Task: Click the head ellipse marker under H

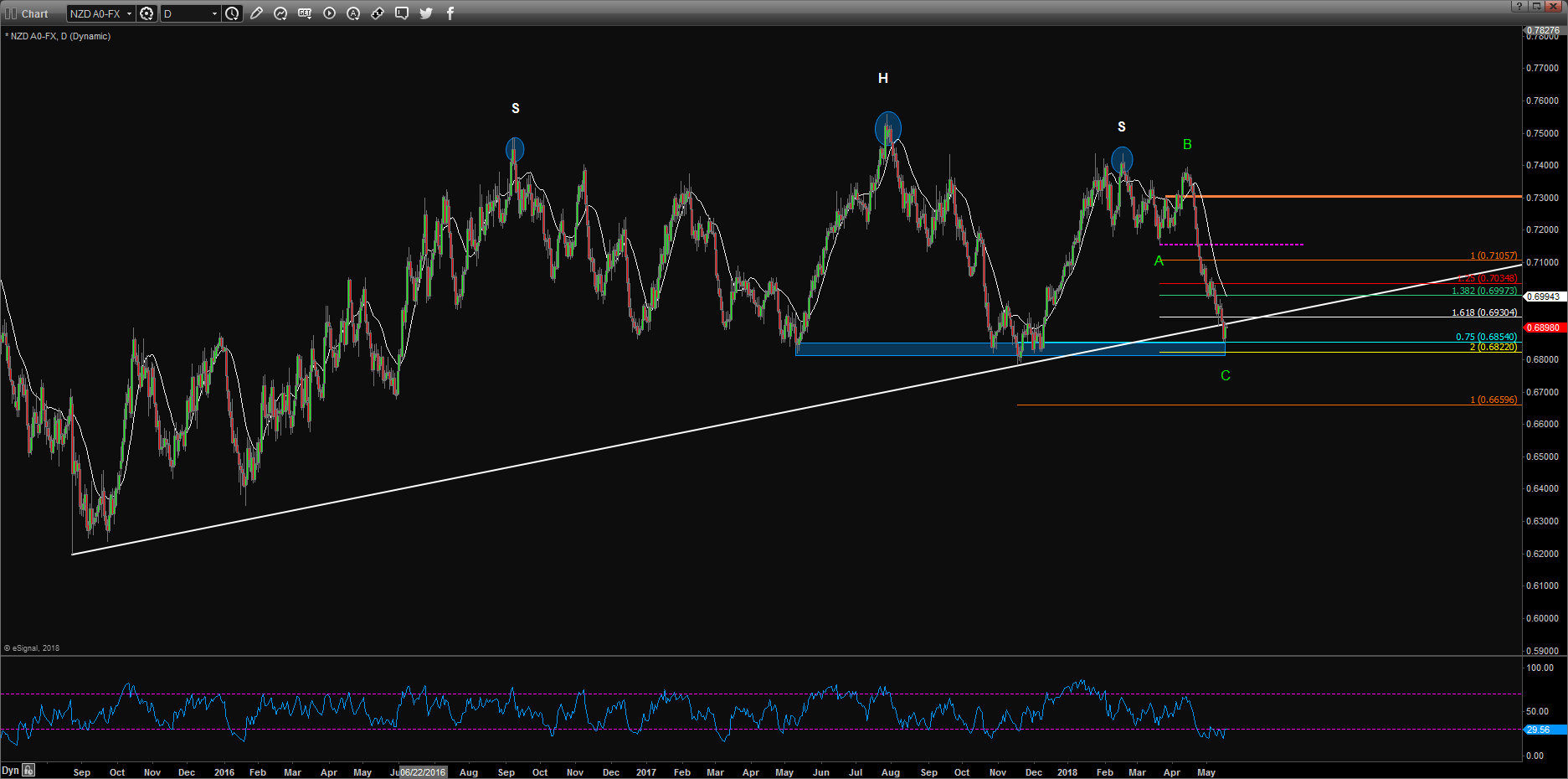Action: [888, 128]
